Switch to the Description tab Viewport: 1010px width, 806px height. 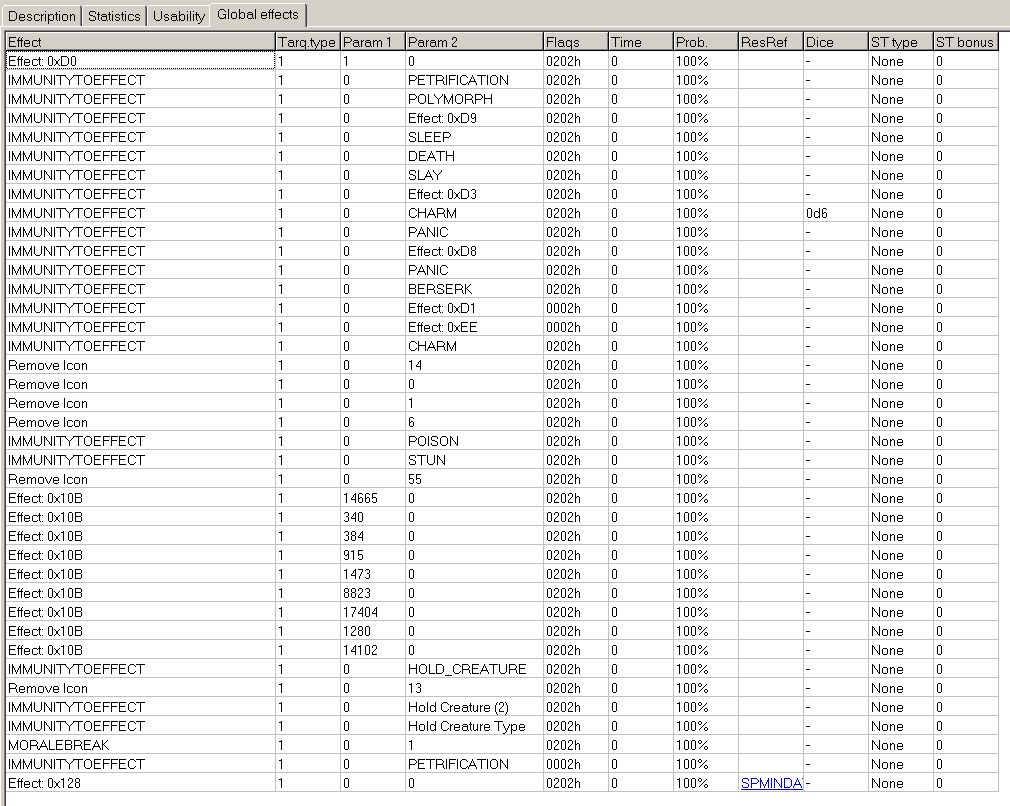pos(42,16)
